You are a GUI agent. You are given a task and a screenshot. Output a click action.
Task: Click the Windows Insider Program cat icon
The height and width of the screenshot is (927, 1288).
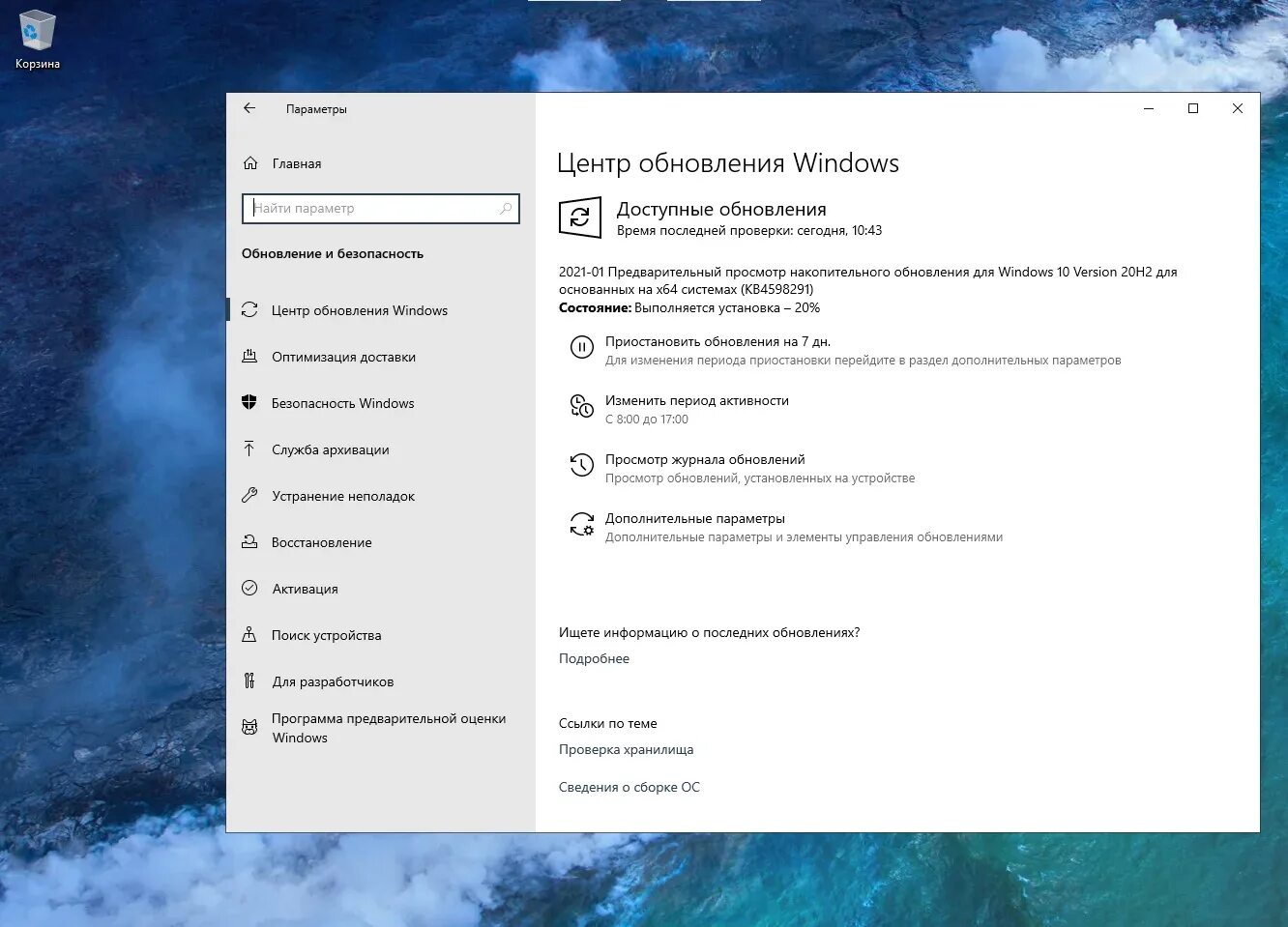pyautogui.click(x=249, y=728)
